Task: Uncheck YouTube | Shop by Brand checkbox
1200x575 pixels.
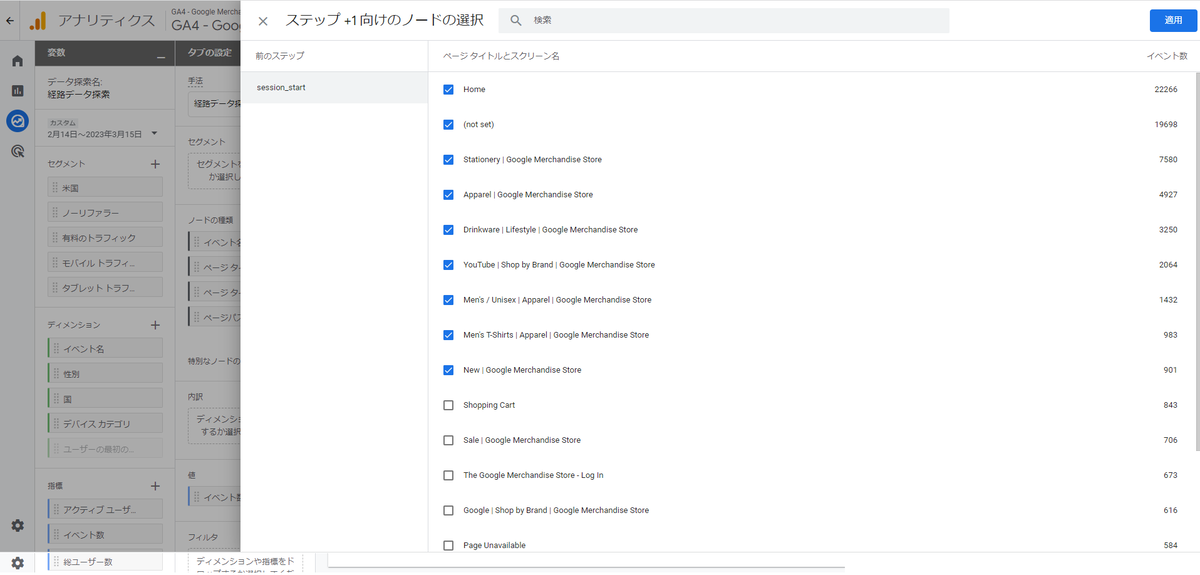Action: tap(448, 265)
